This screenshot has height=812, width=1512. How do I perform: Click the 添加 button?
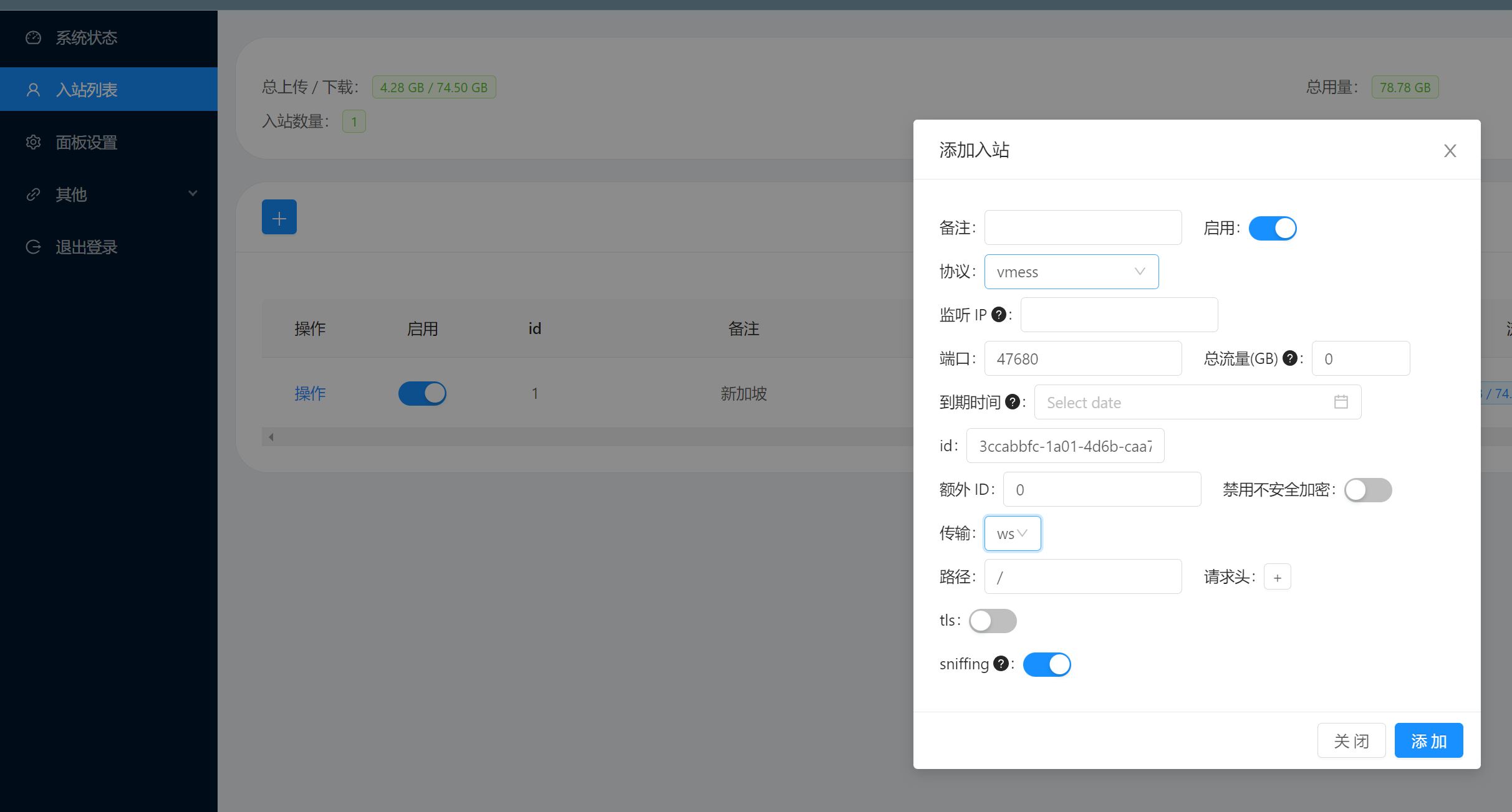coord(1428,740)
